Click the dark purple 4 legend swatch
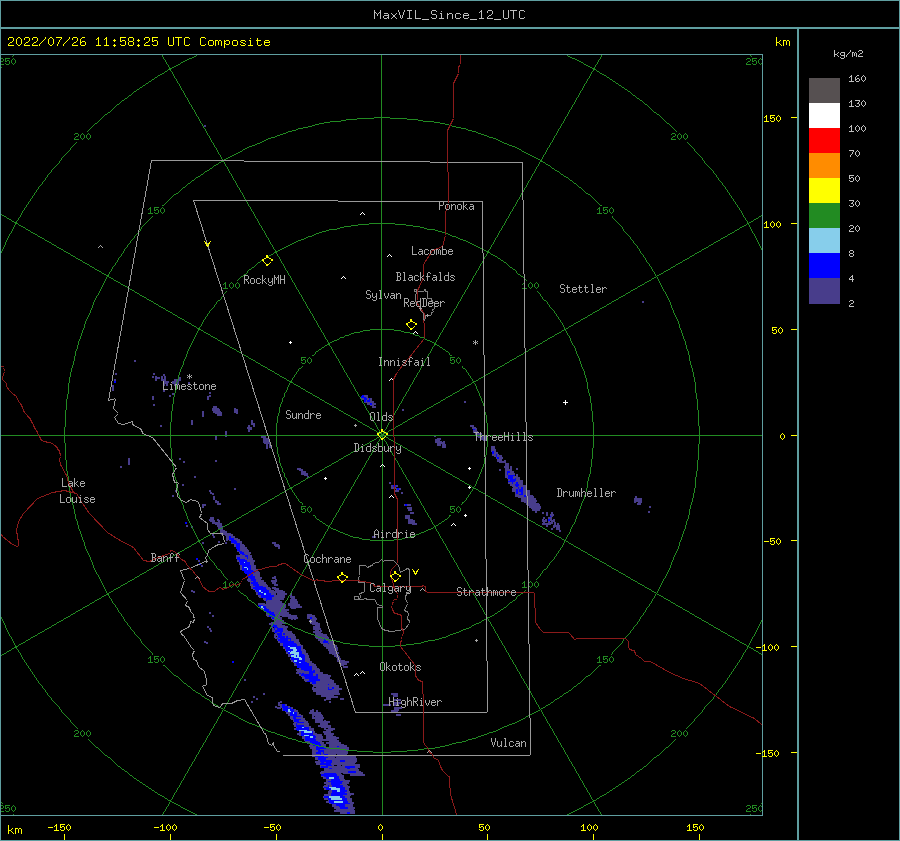The width and height of the screenshot is (900, 841). [824, 290]
